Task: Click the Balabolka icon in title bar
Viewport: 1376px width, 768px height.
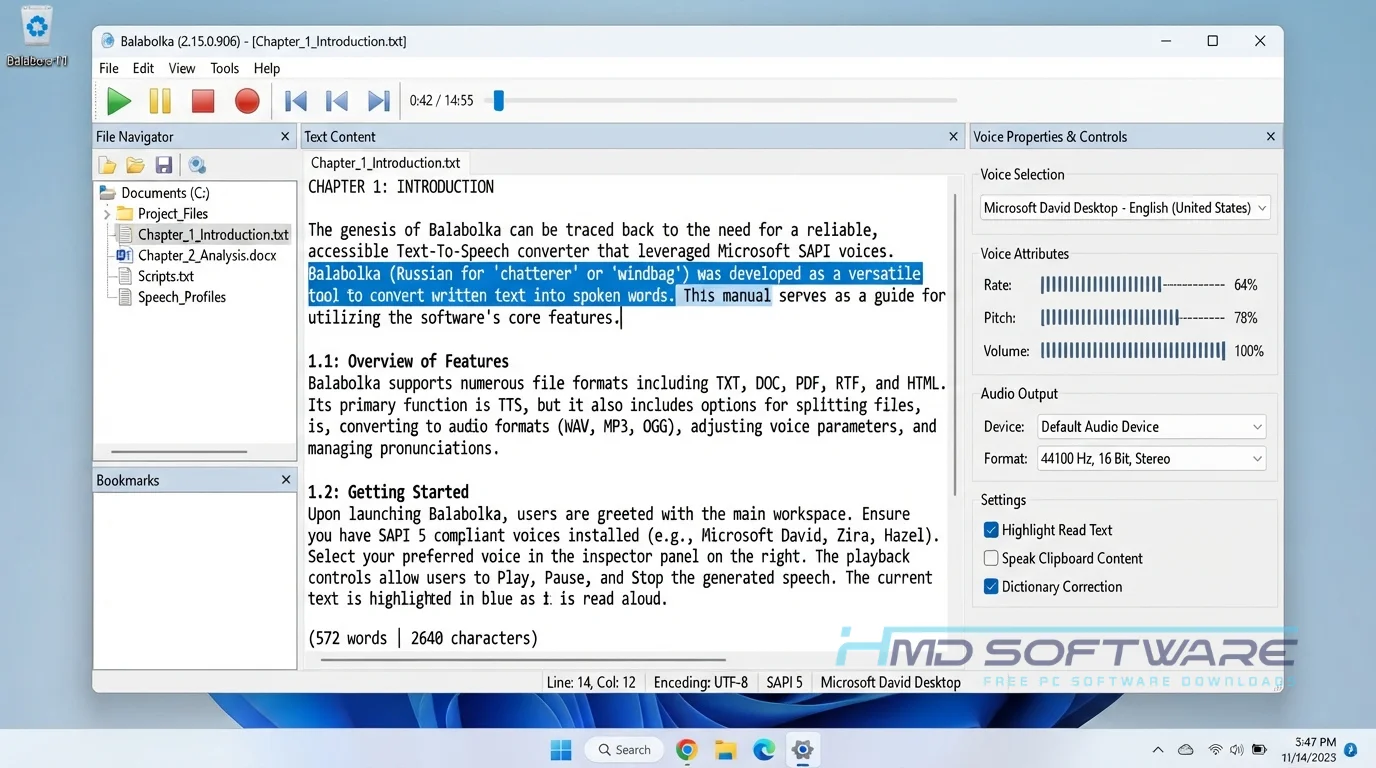Action: 108,41
